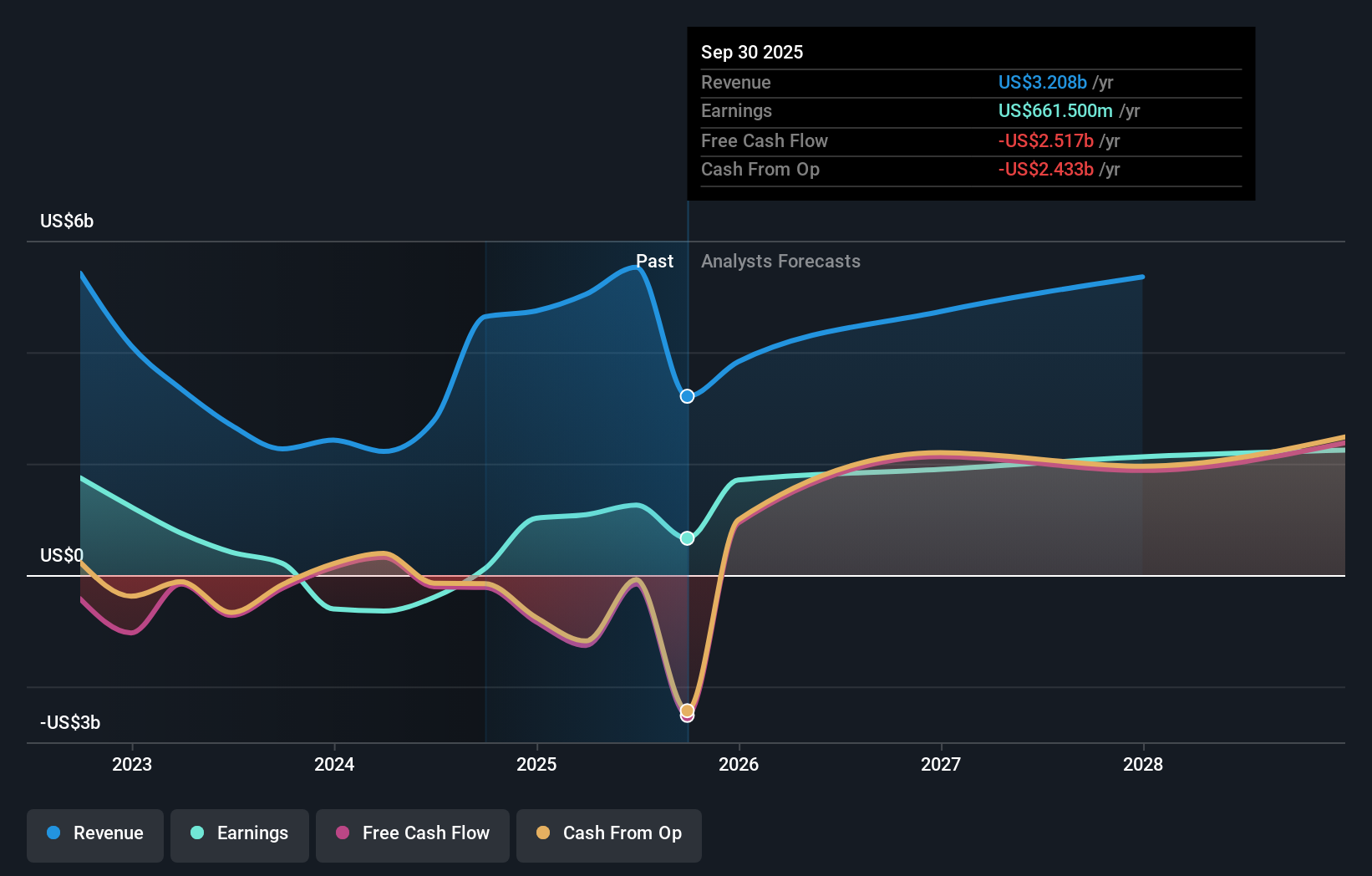Select the Earnings data point marker on the chart
Screen dimensions: 1372x876
(686, 538)
